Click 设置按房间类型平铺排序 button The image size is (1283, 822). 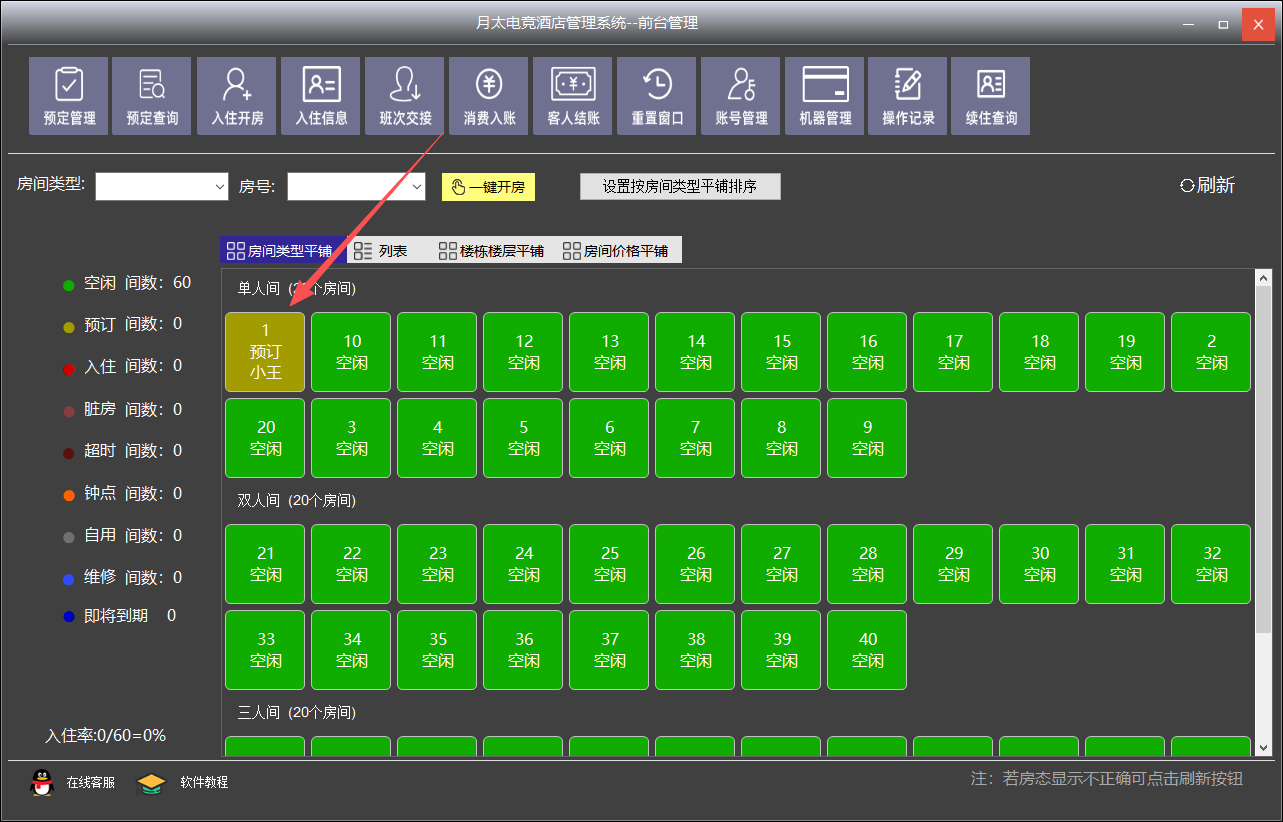(x=680, y=187)
